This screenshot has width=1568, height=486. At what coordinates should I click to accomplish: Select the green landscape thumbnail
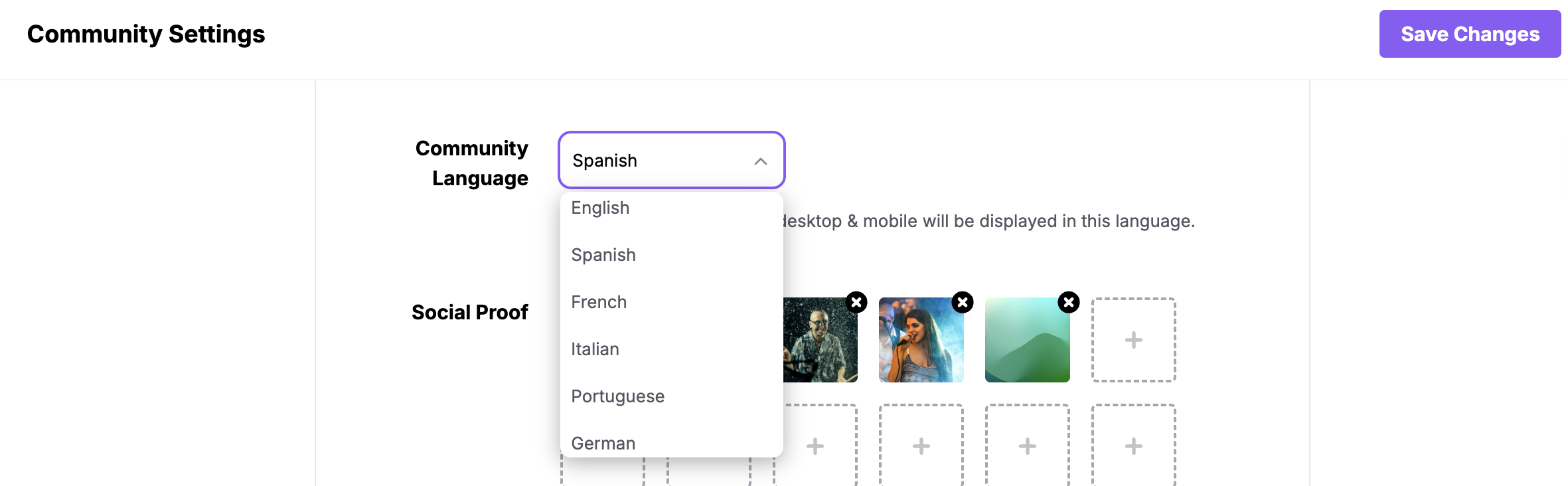[1027, 341]
